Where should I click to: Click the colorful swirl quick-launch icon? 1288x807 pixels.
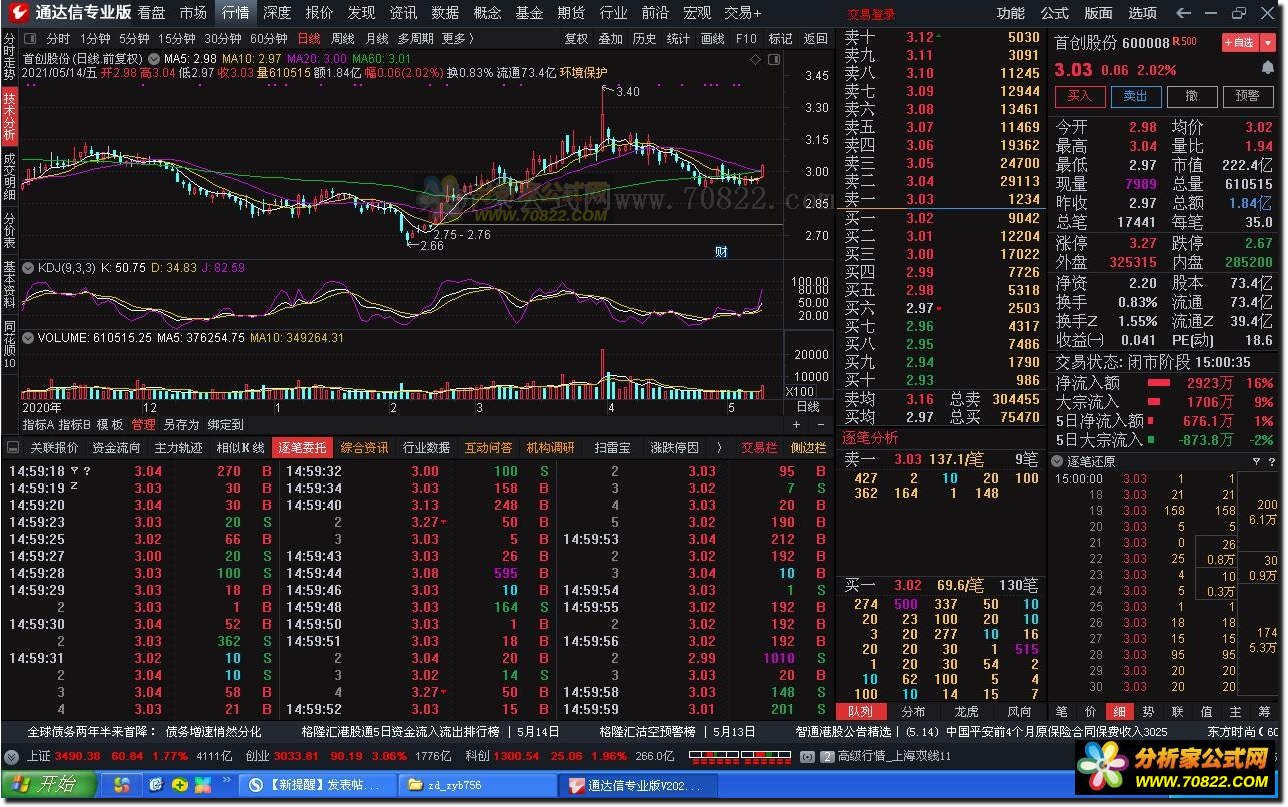click(x=122, y=785)
